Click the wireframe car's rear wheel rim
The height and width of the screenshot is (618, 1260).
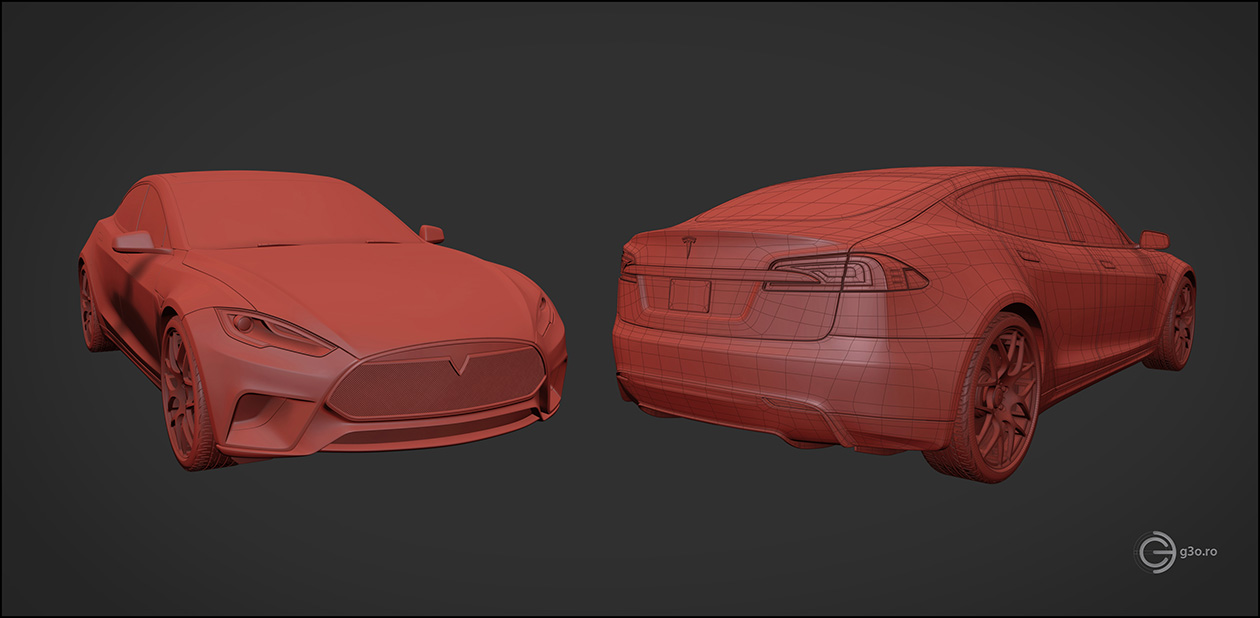click(996, 396)
